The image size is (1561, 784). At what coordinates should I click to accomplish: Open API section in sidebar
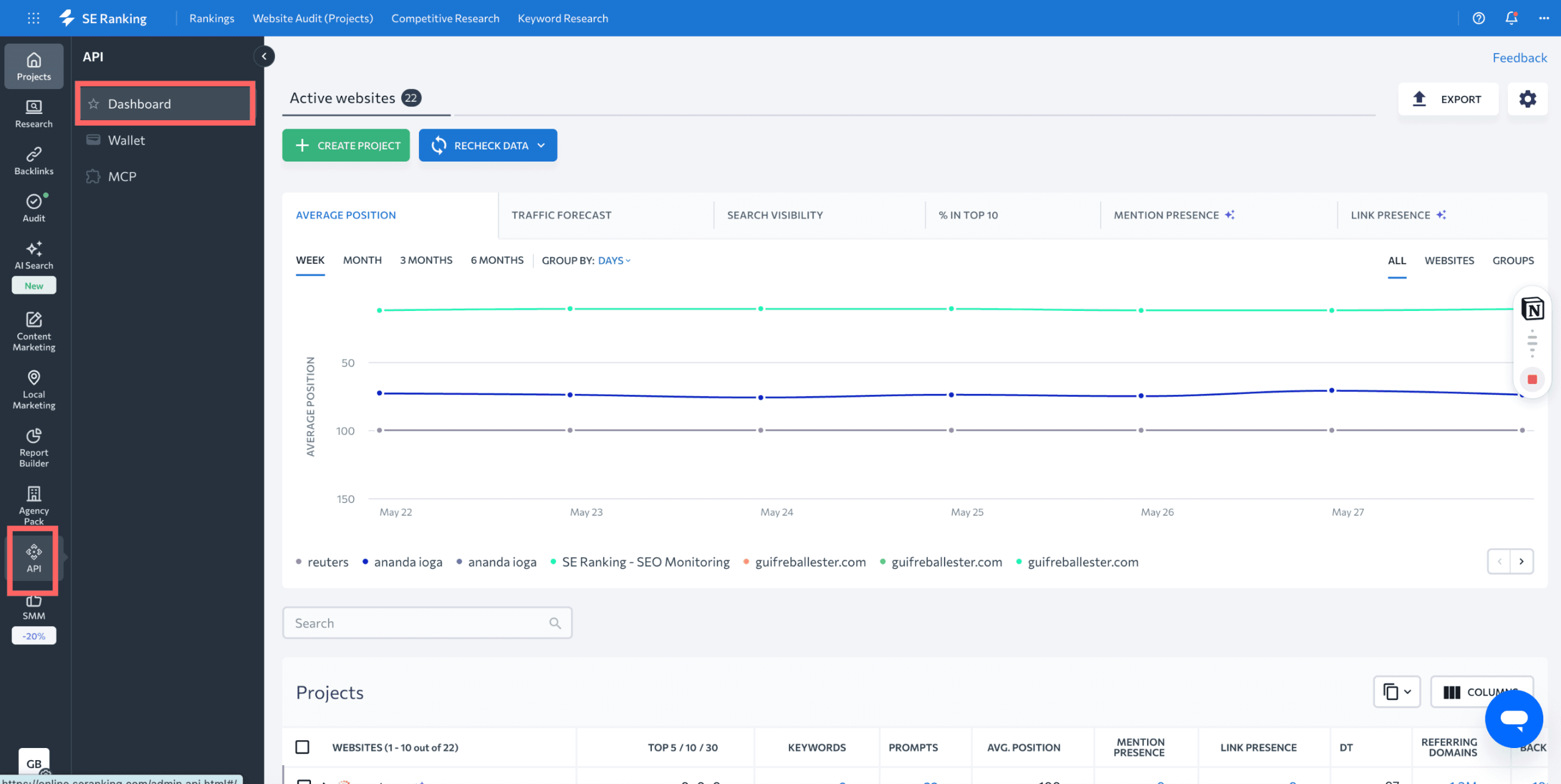coord(34,559)
